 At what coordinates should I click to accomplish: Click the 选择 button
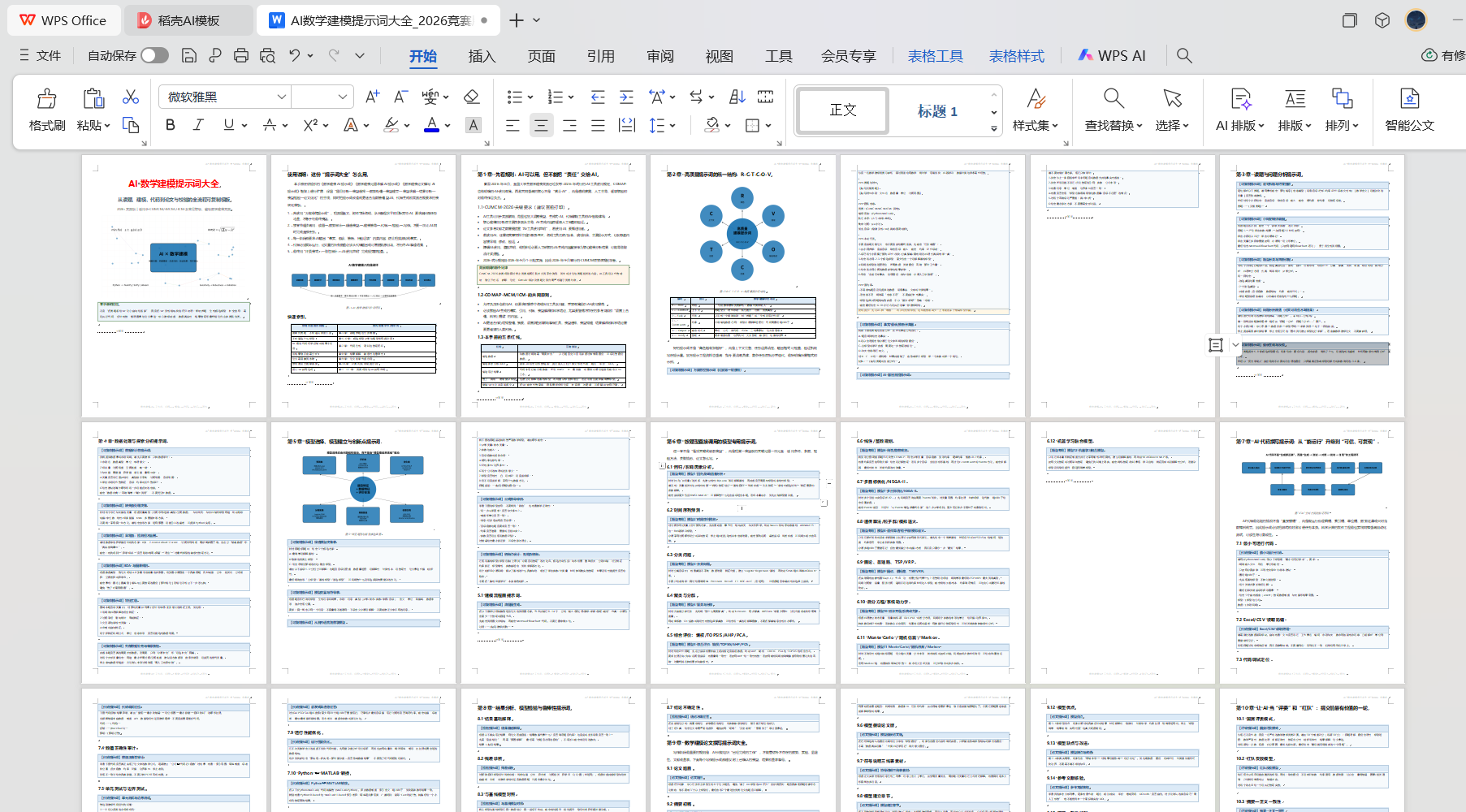[x=1172, y=110]
